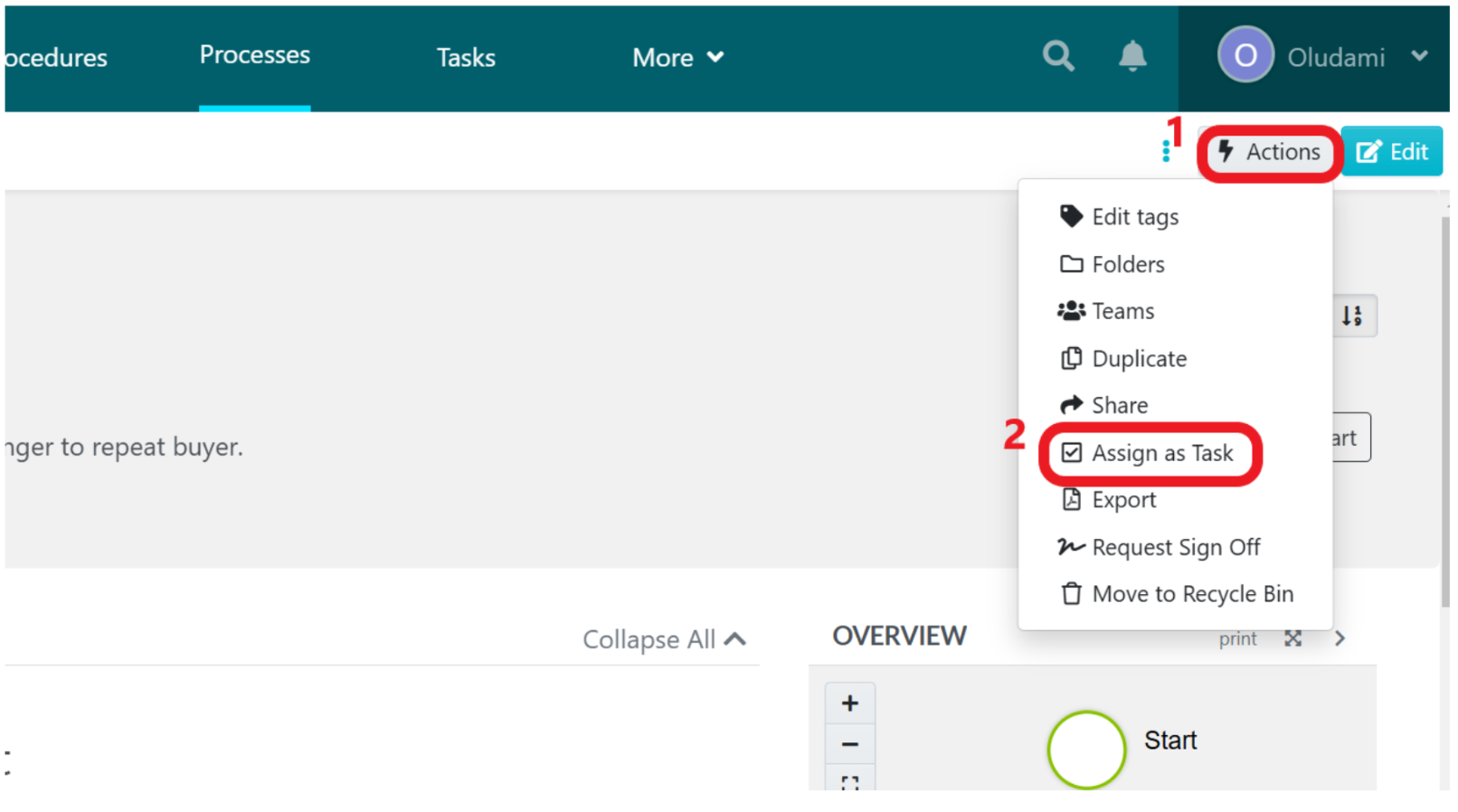Click the Oludami user avatar

[1245, 55]
